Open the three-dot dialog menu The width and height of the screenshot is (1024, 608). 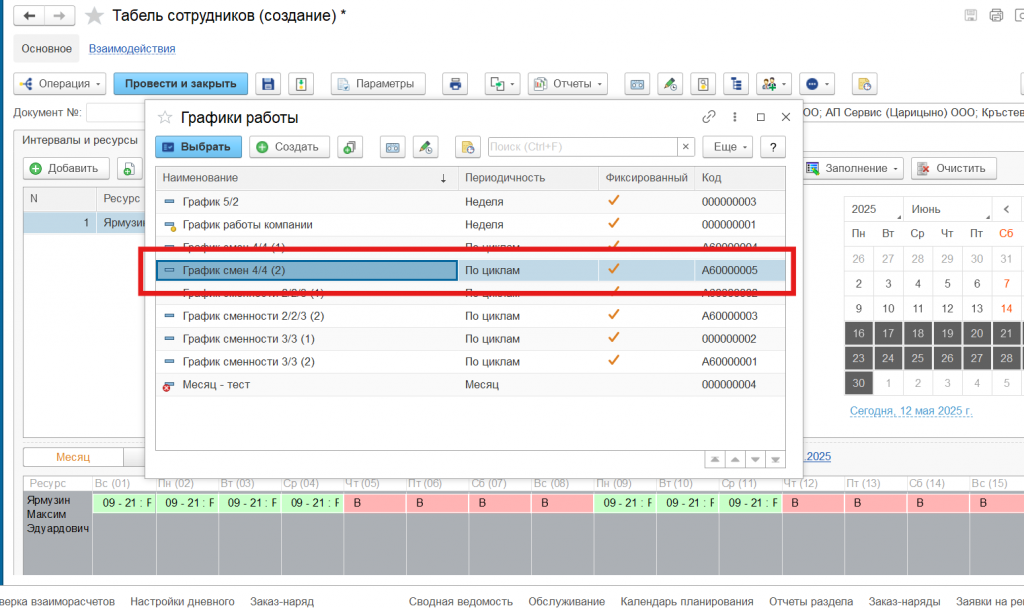tap(735, 117)
